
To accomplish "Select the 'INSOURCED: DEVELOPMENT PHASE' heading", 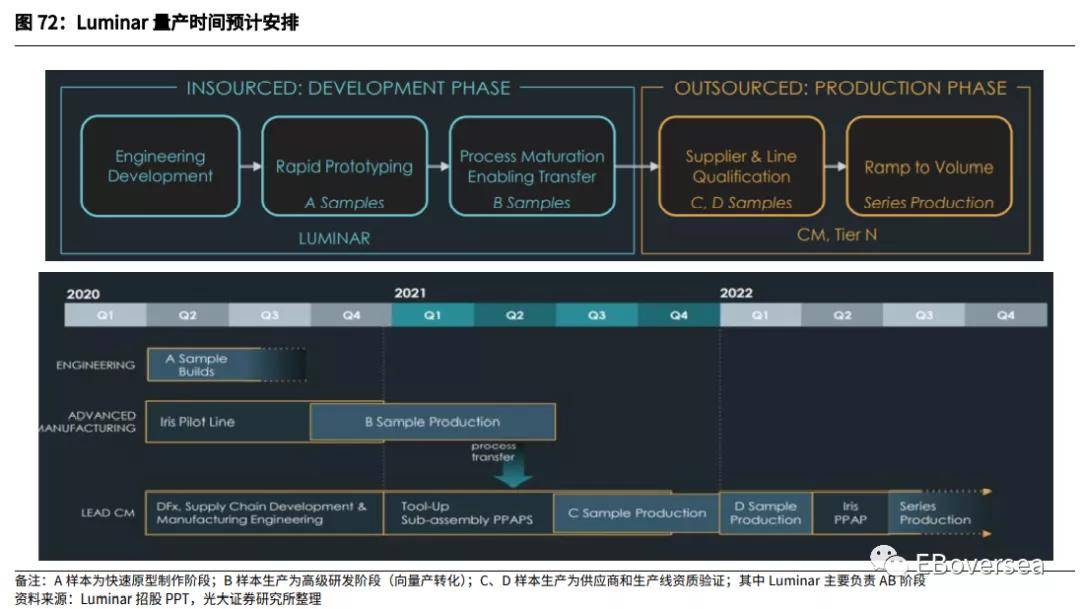I will pyautogui.click(x=348, y=88).
